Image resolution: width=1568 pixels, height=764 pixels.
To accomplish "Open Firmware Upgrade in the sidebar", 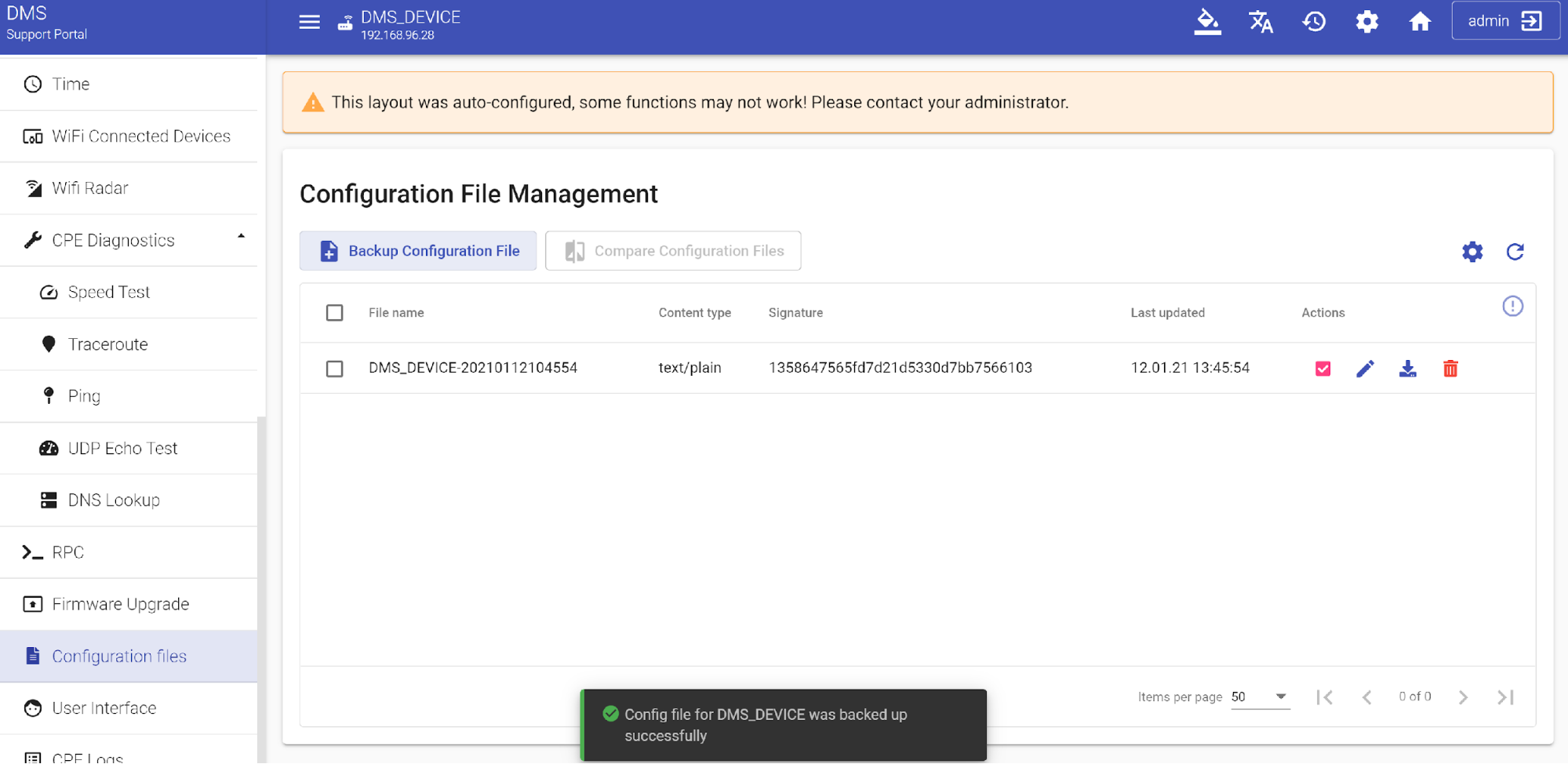I will point(121,604).
